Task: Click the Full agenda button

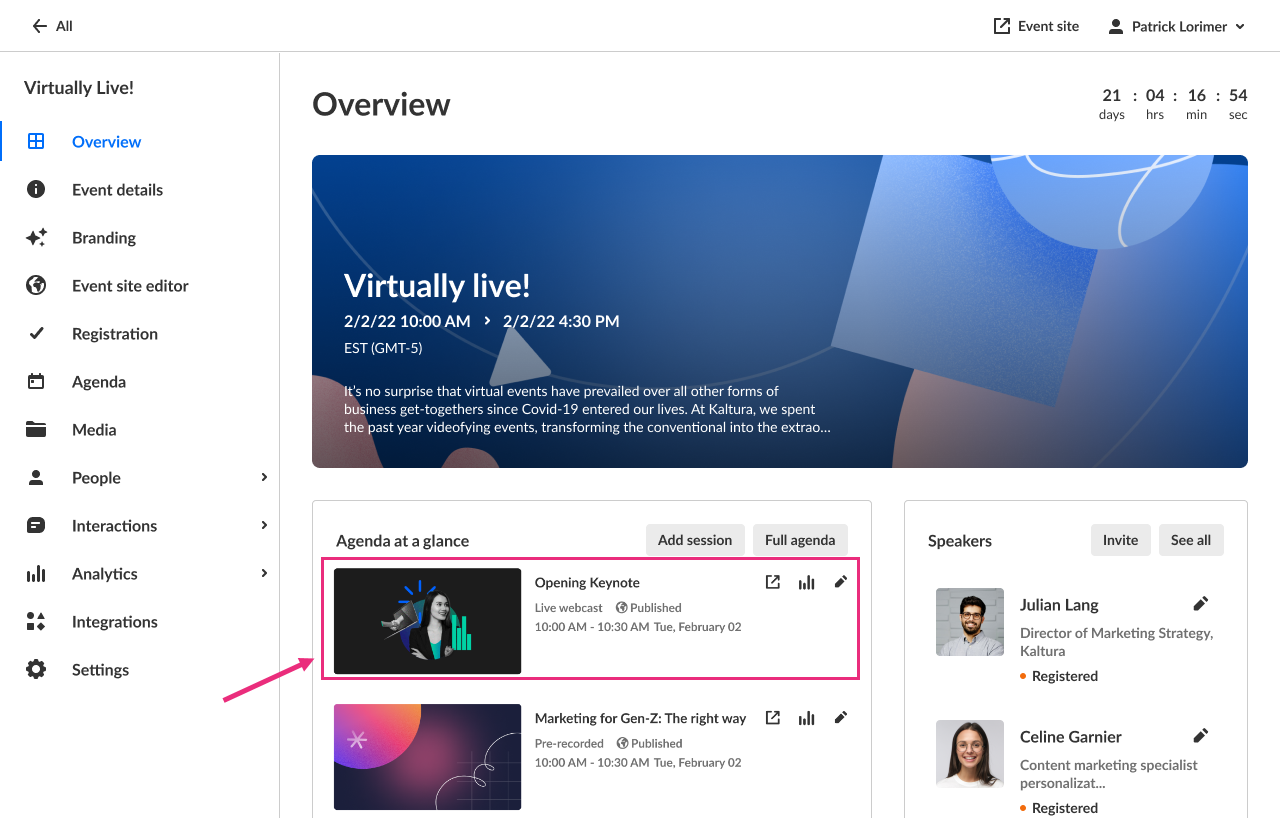Action: tap(800, 540)
